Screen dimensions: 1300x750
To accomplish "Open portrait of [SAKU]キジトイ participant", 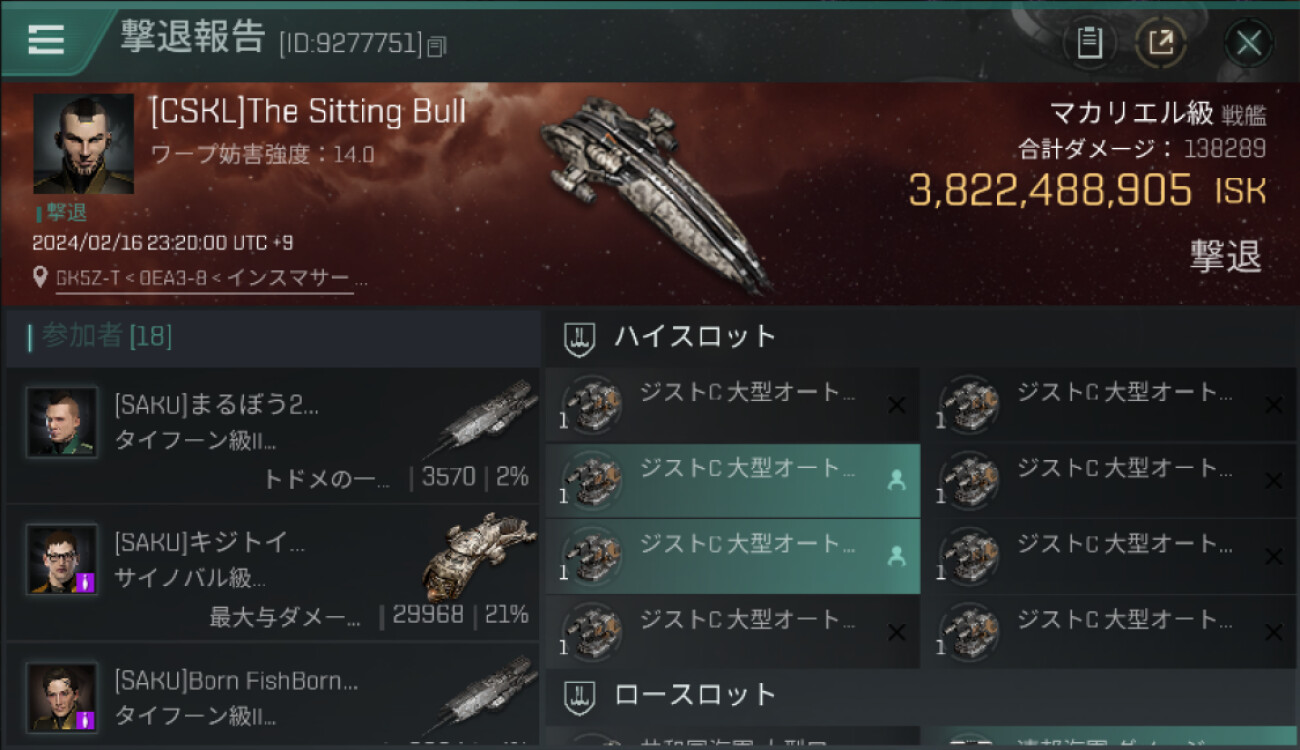I will 62,559.
